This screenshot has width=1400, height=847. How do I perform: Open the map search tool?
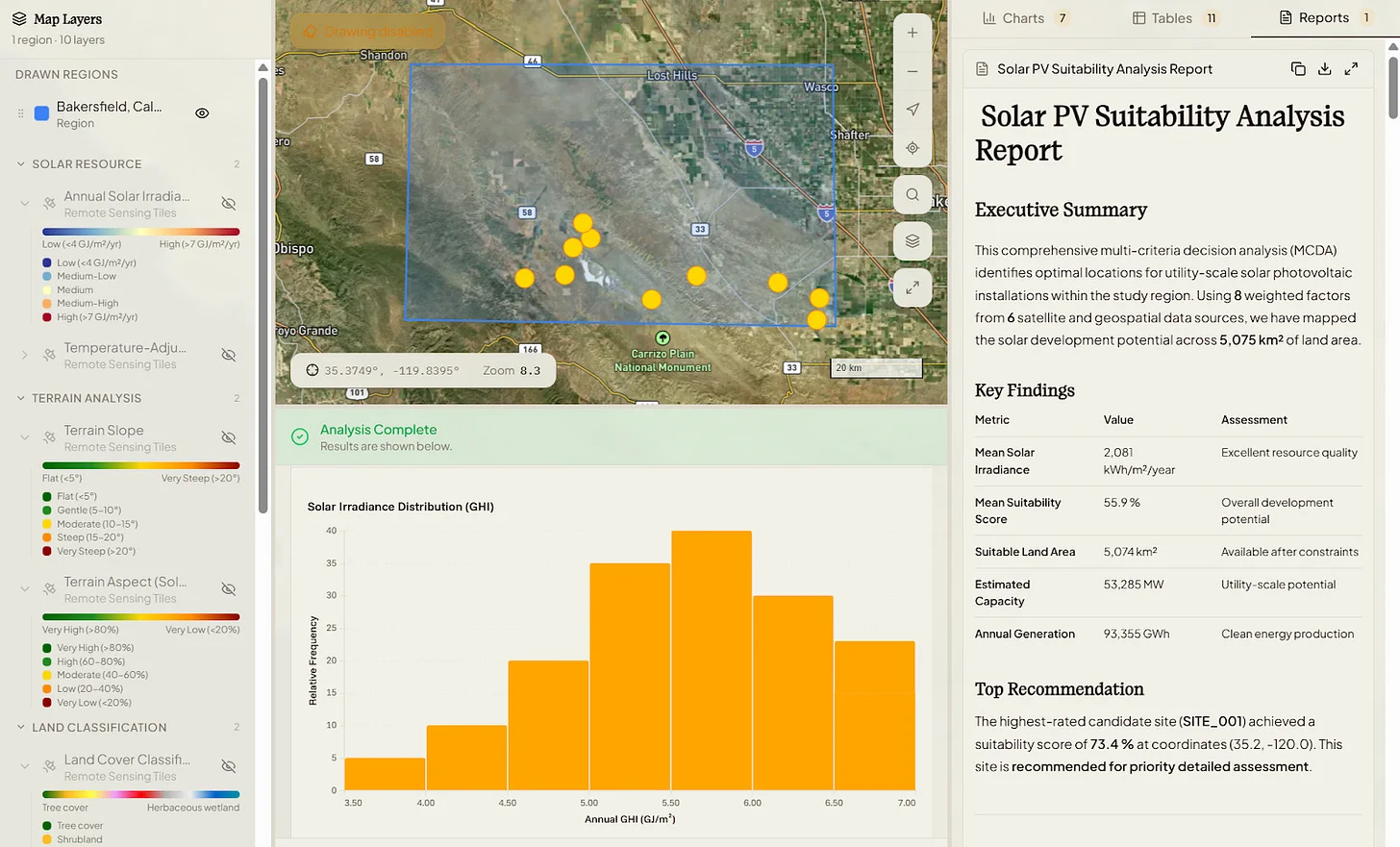912,194
